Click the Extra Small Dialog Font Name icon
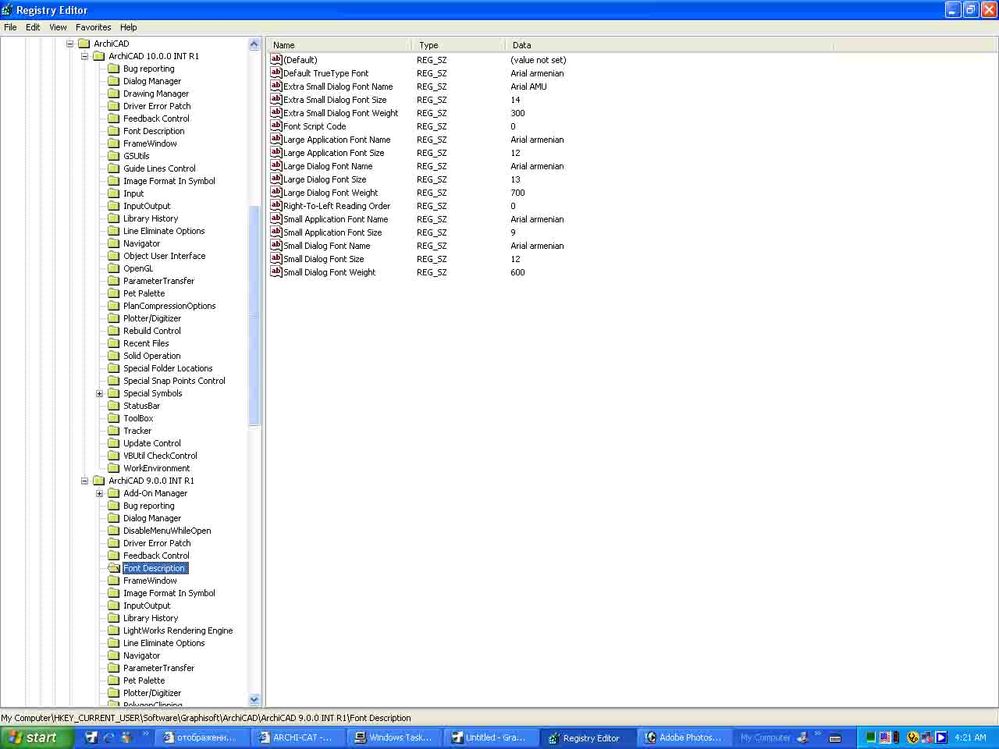This screenshot has width=999, height=749. tap(276, 86)
